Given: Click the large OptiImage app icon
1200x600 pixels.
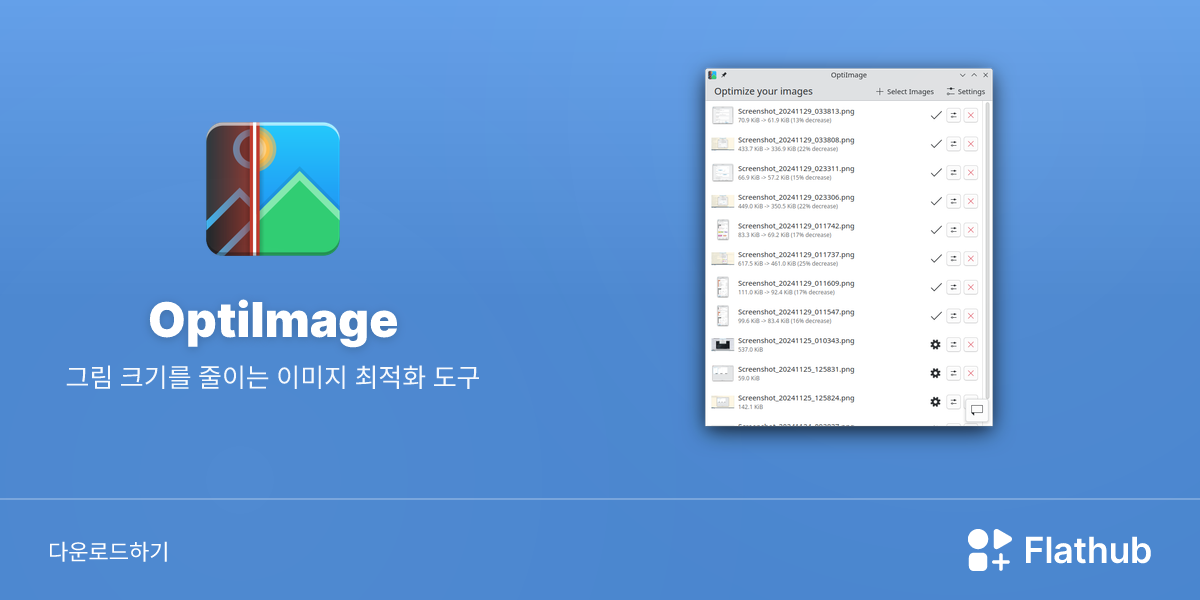Looking at the screenshot, I should pyautogui.click(x=273, y=189).
